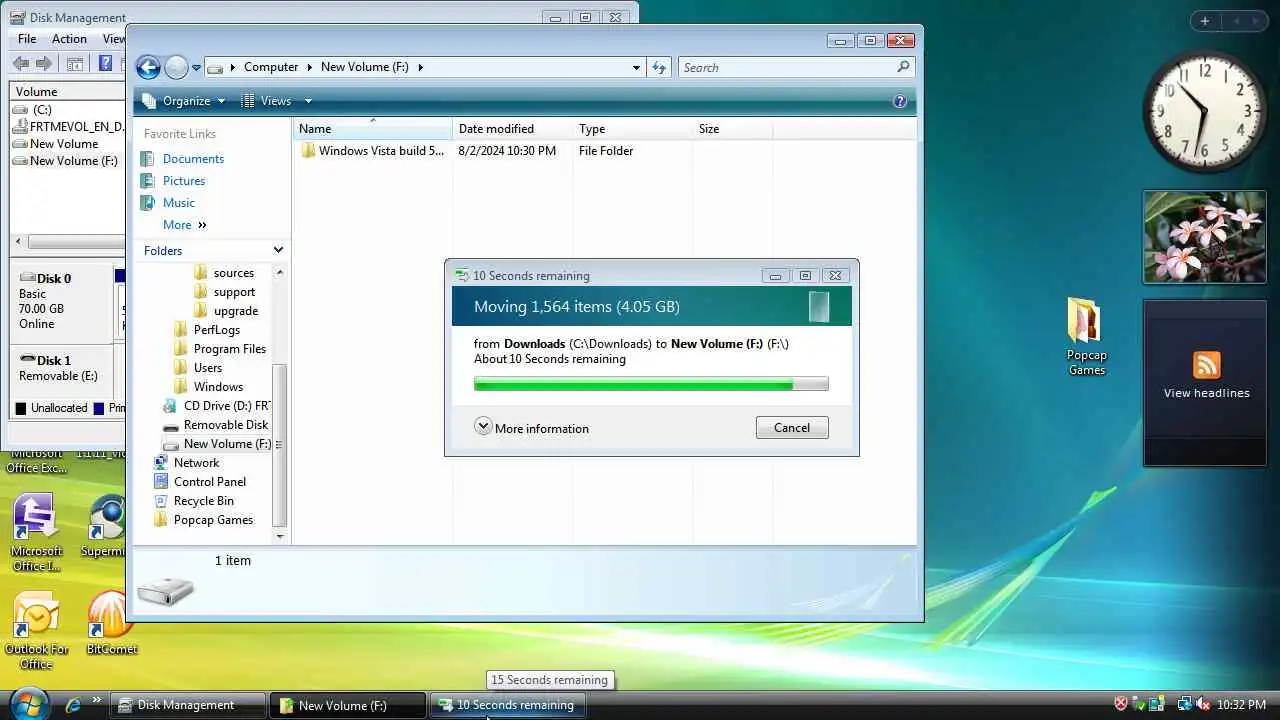Open Pictures favorite link
1280x720 pixels.
(x=184, y=181)
